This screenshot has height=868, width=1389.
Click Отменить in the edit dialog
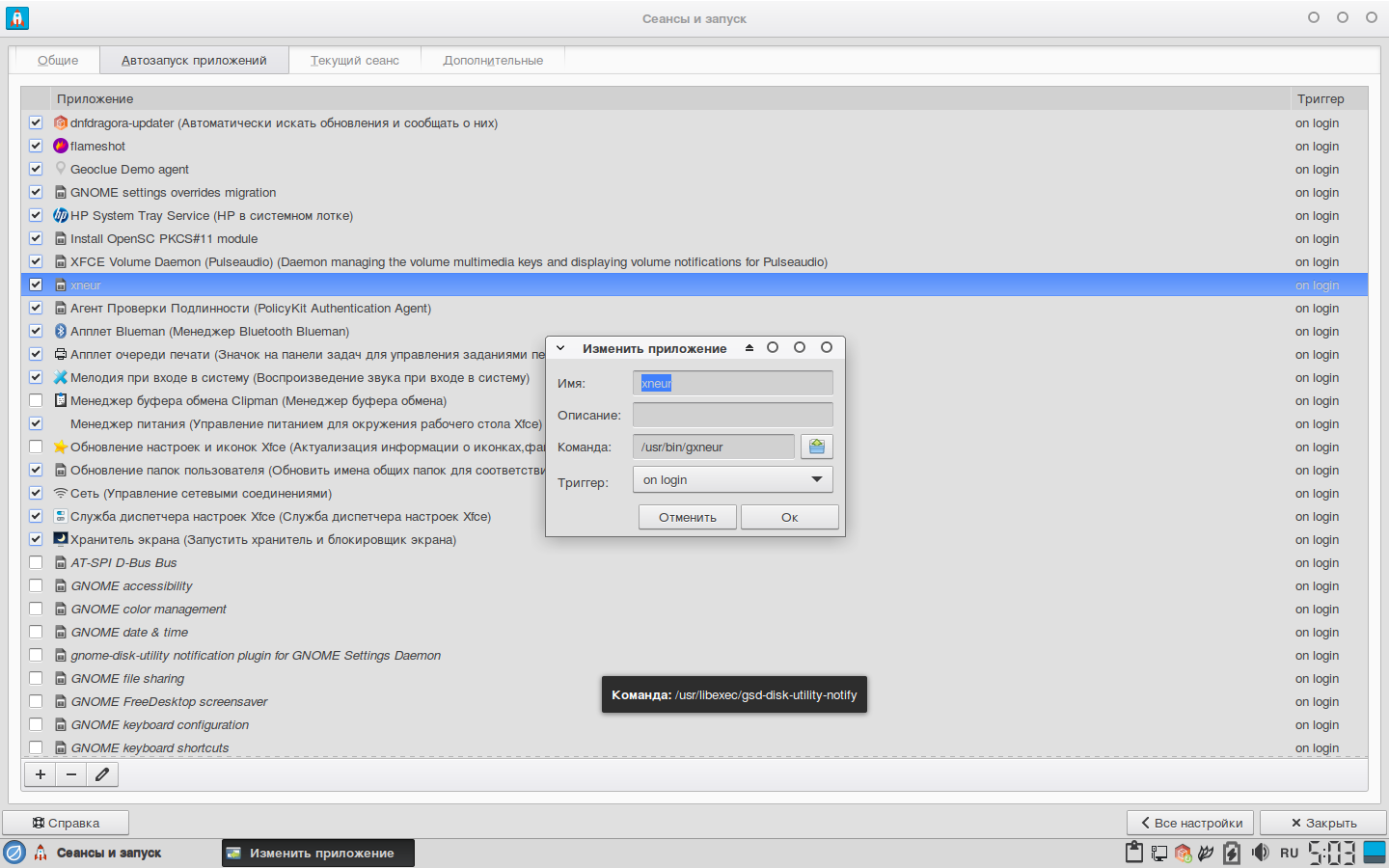click(688, 517)
